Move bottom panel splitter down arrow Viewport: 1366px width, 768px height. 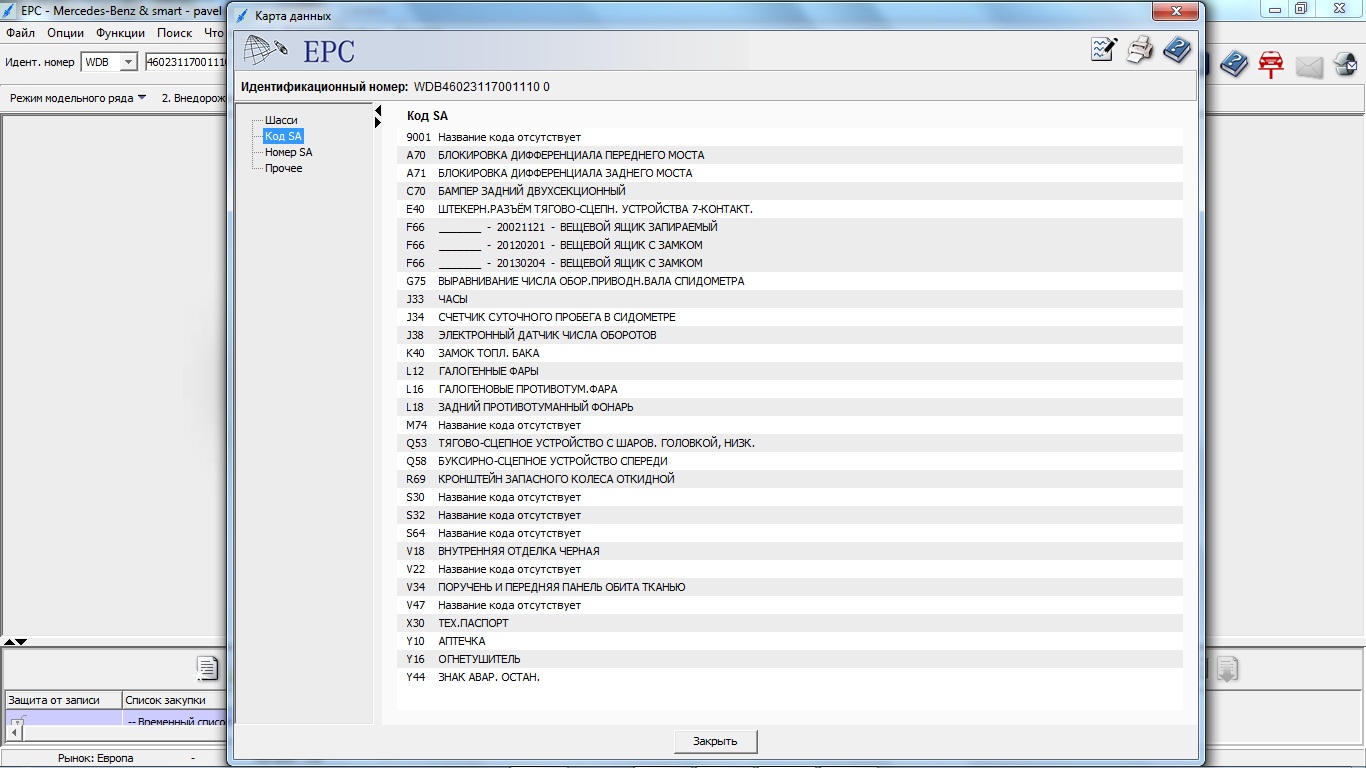click(21, 641)
